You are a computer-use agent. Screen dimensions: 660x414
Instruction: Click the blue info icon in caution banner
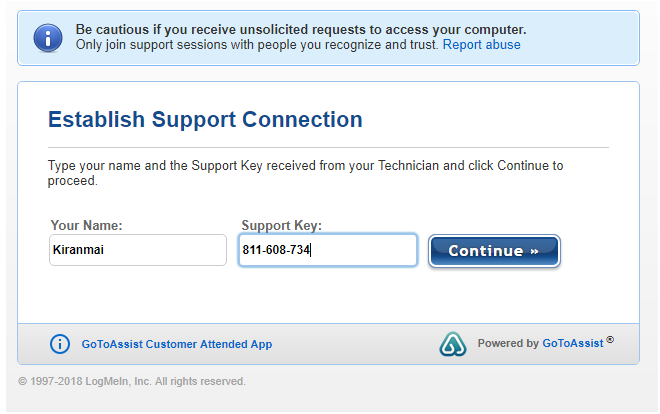point(47,38)
